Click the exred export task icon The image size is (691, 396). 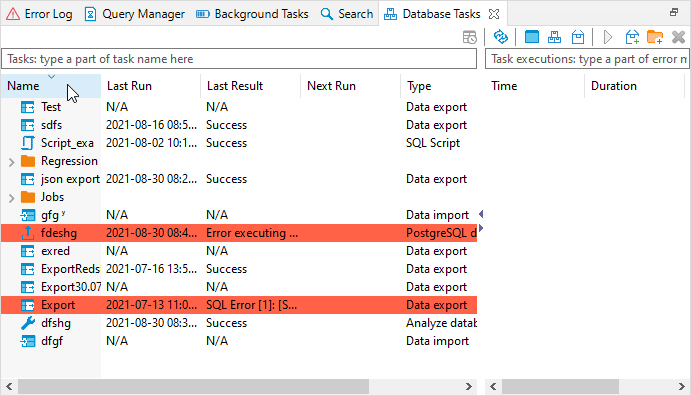click(28, 251)
